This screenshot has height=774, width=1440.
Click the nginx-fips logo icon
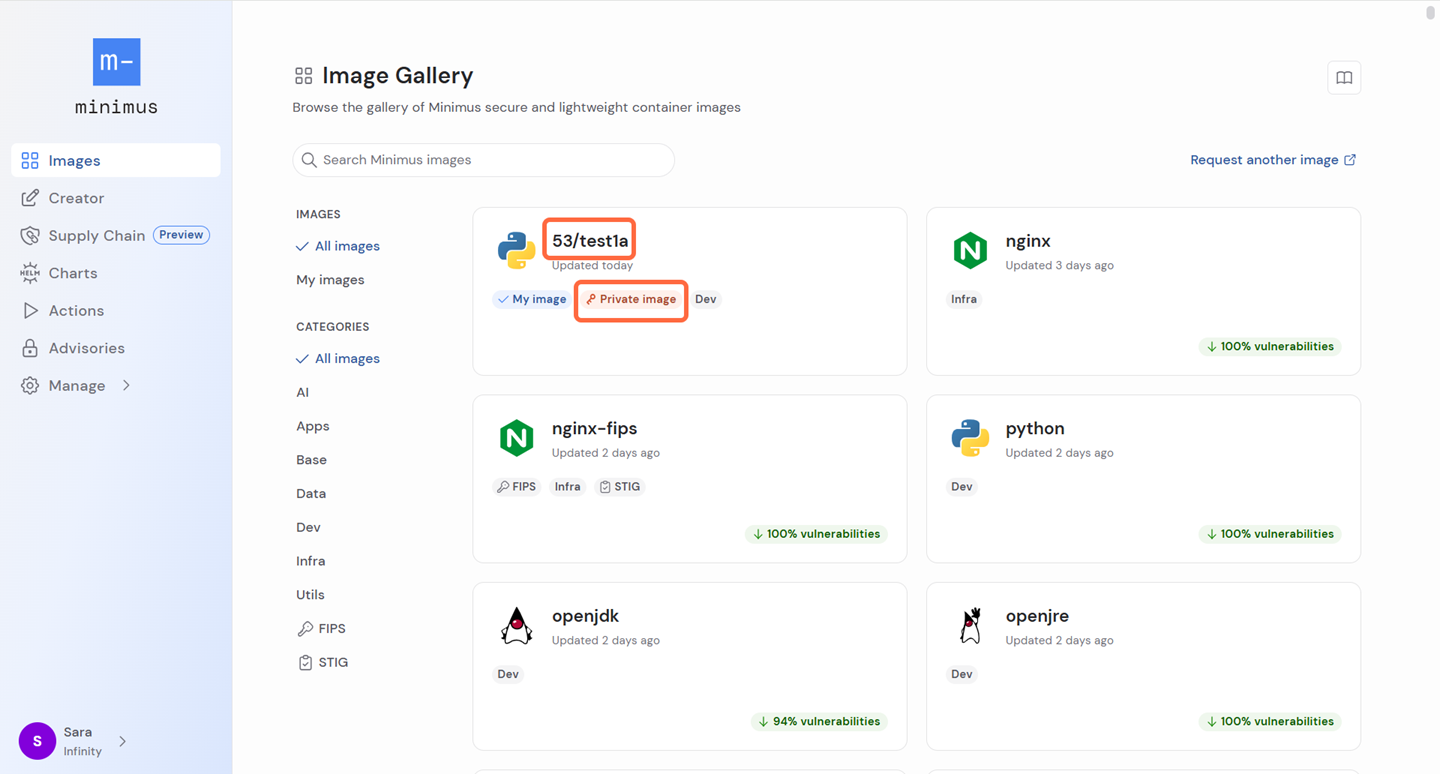pos(516,438)
